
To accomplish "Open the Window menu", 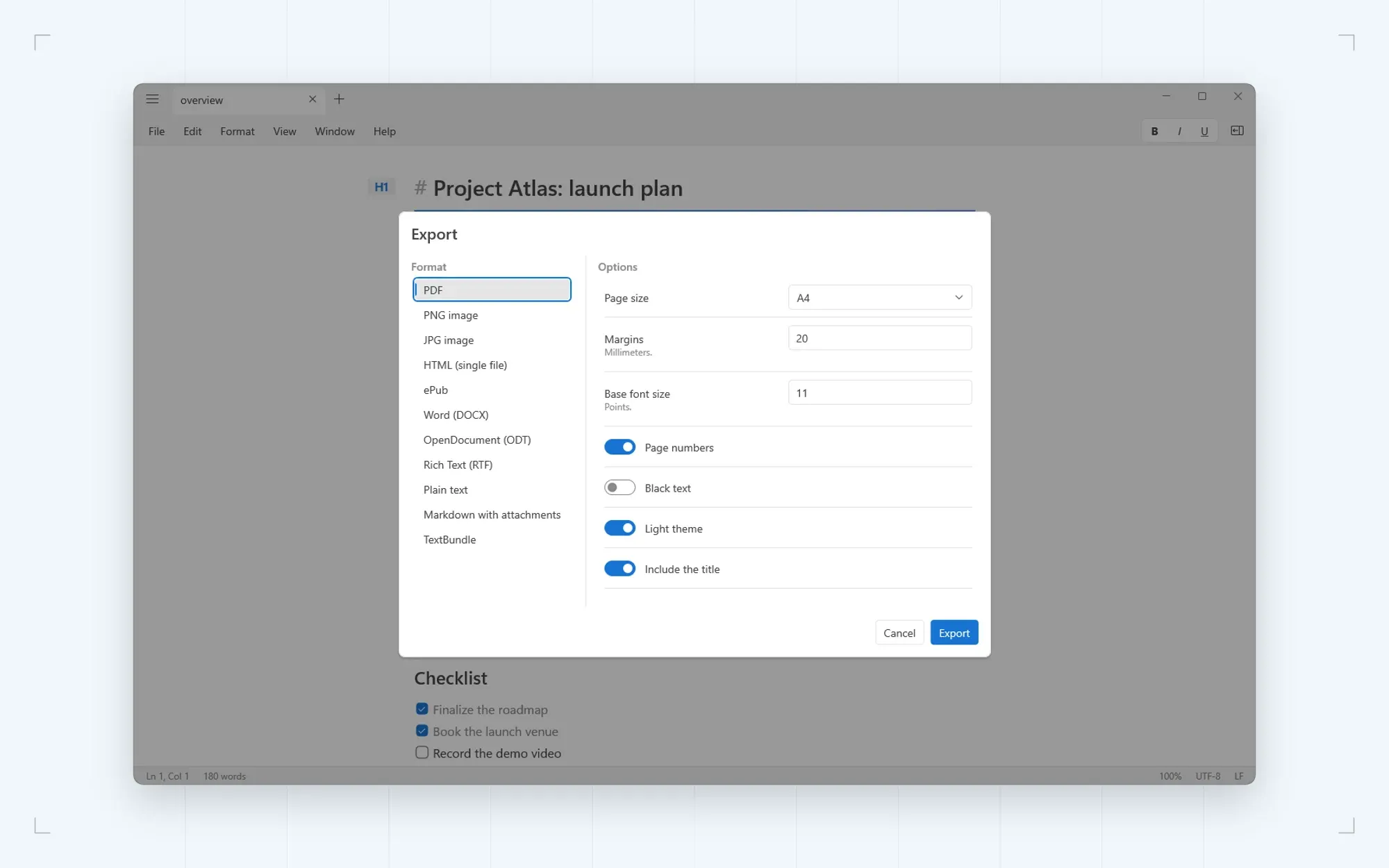I will 335,131.
